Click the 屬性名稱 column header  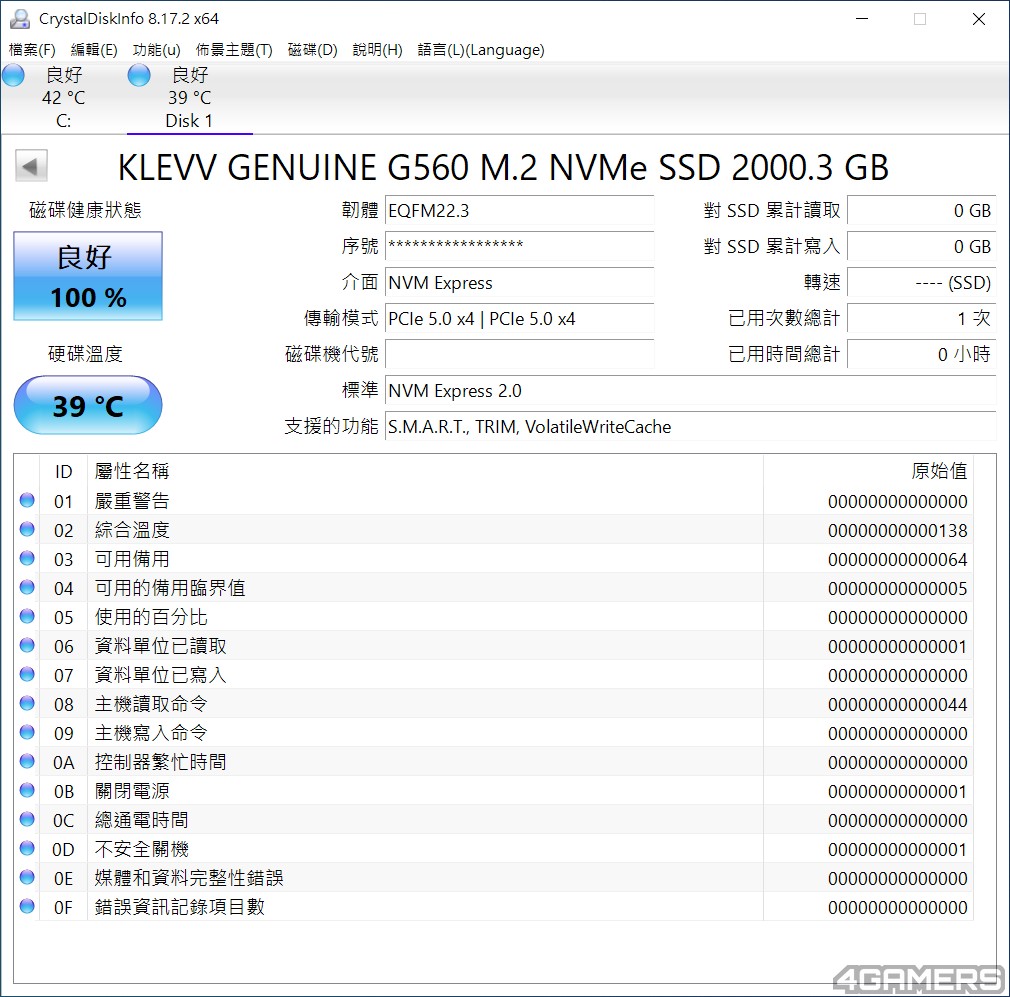[425, 471]
